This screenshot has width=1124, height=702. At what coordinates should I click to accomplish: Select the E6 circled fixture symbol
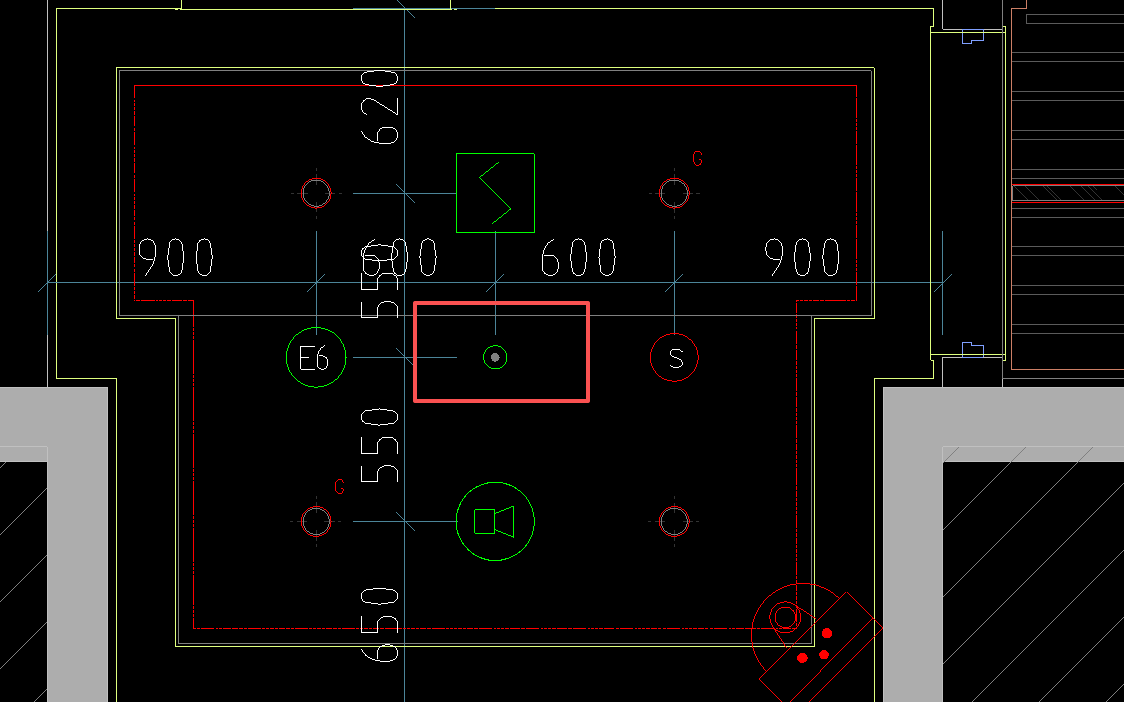pos(316,357)
